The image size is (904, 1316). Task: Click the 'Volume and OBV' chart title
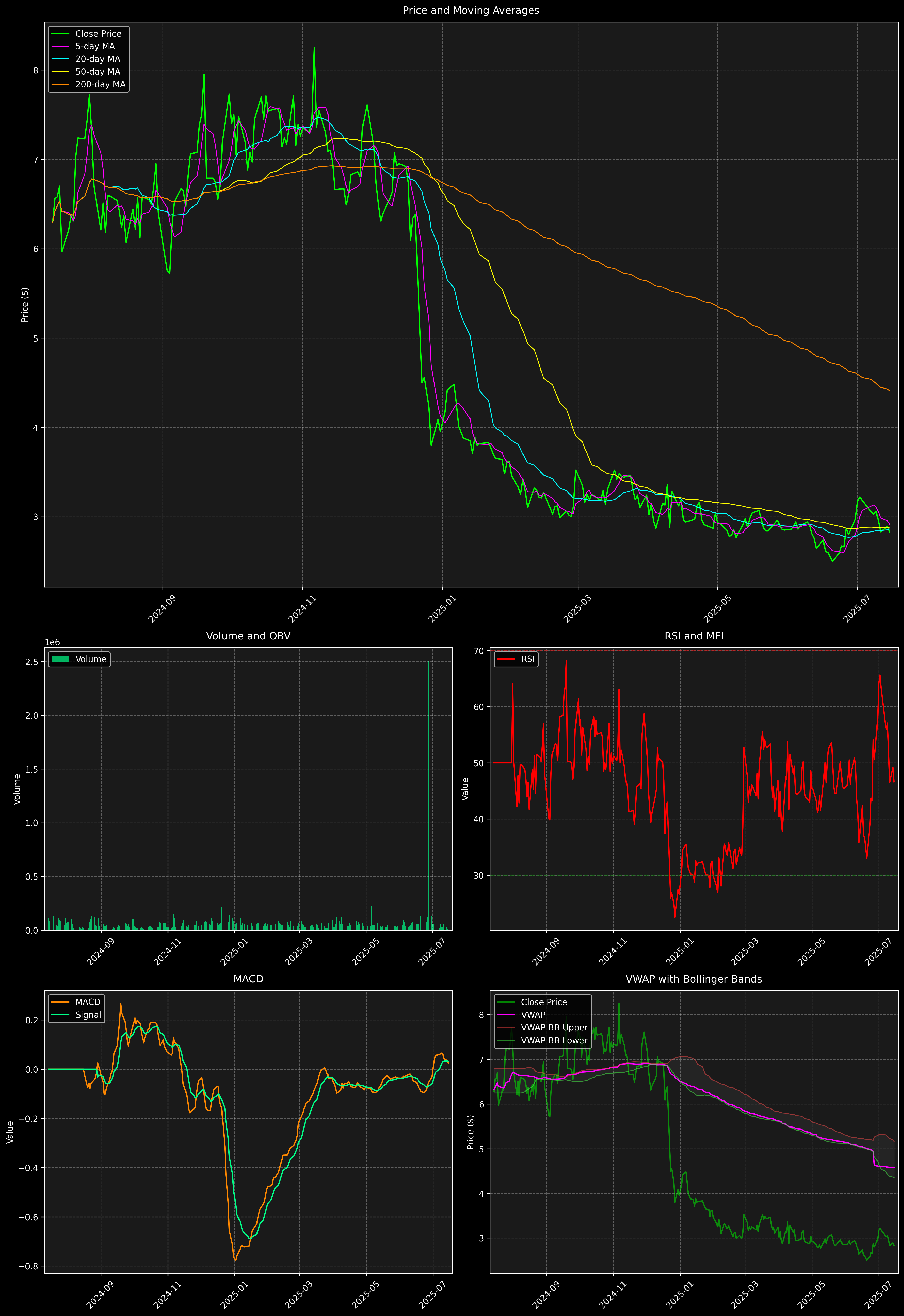[x=248, y=636]
